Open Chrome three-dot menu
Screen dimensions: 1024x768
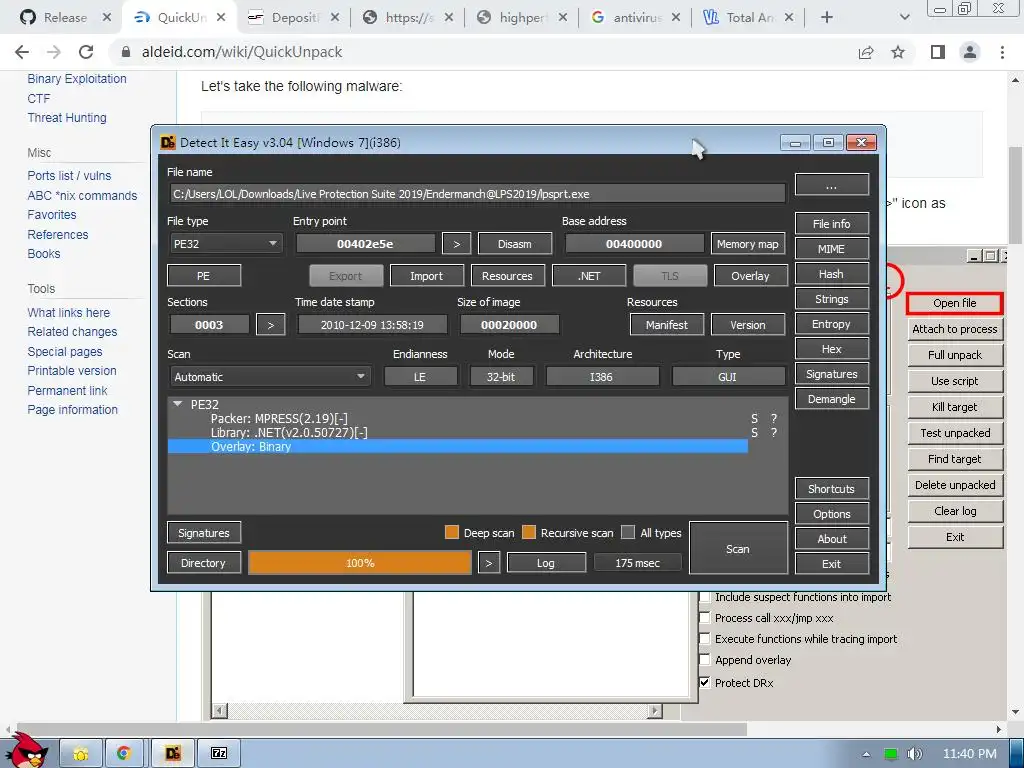point(1002,52)
